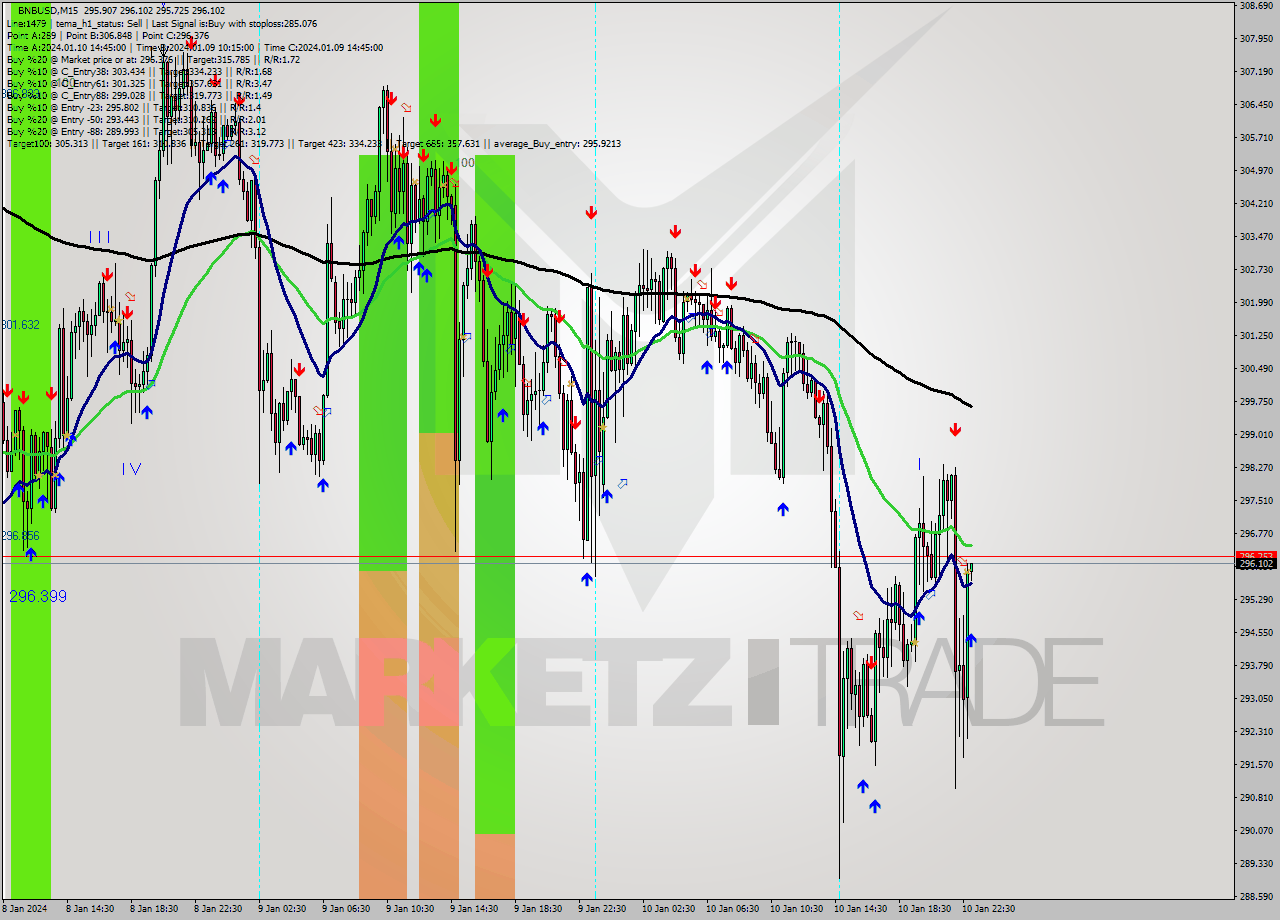Click the 'Point B:306.848' label
This screenshot has height=920, width=1280.
coord(101,35)
